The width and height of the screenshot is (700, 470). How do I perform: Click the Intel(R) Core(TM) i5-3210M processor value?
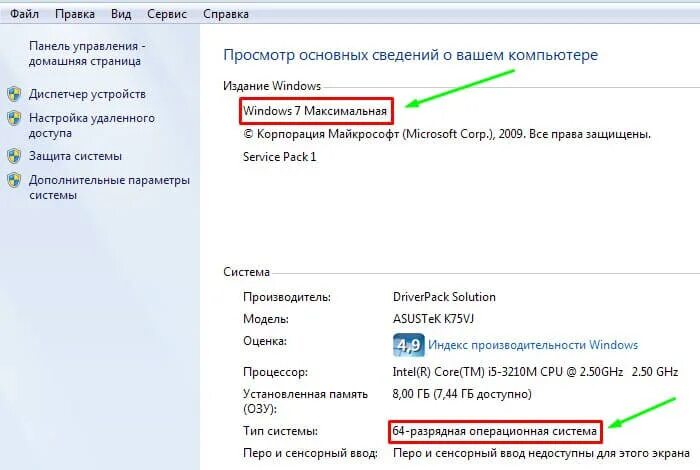(535, 372)
